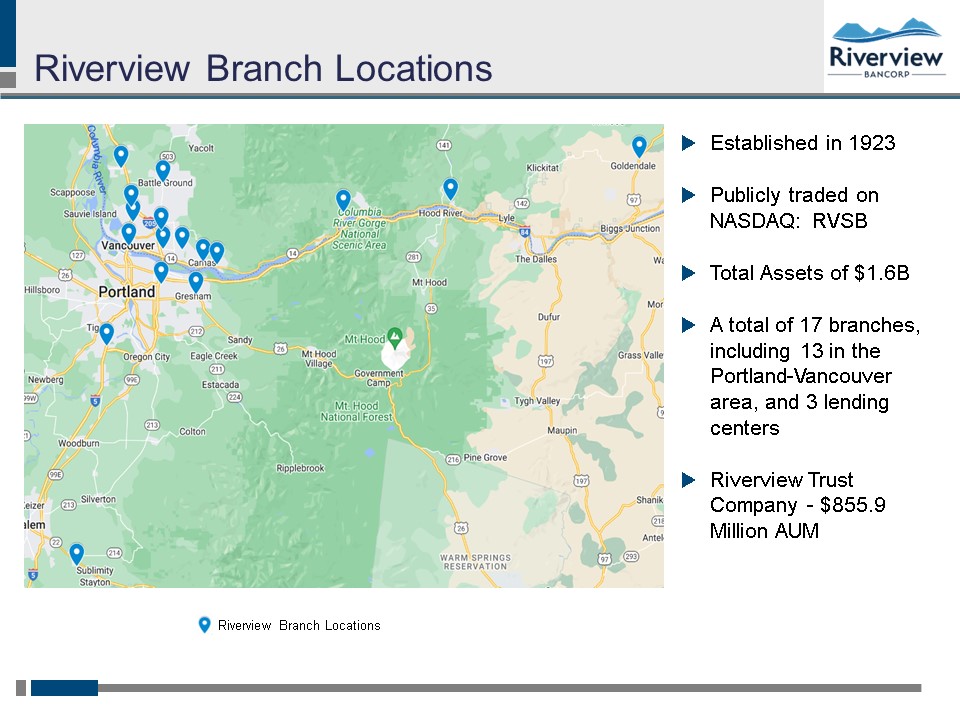Click the Estacada town label

pos(220,384)
